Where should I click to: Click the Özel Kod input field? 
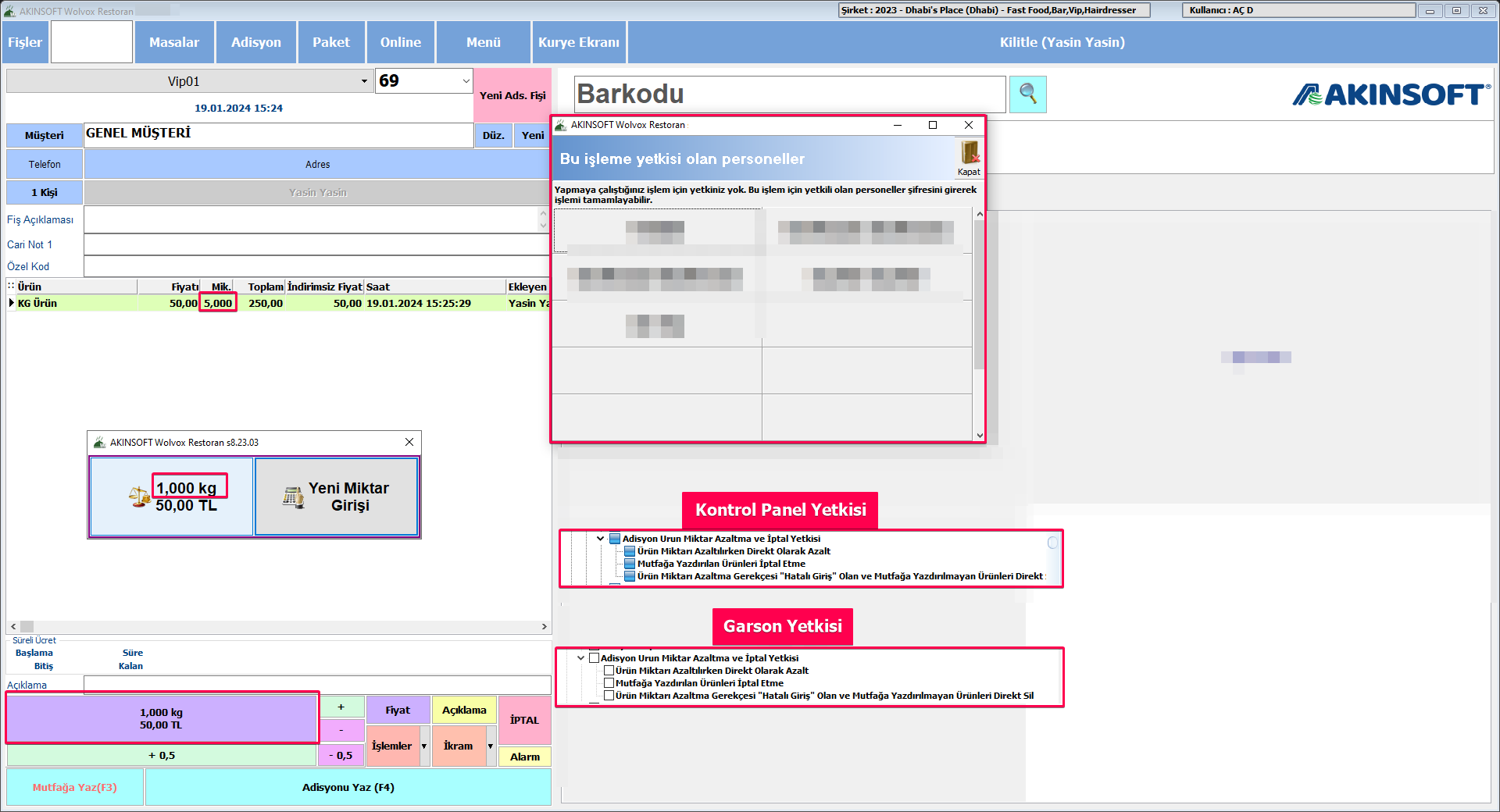pyautogui.click(x=316, y=266)
